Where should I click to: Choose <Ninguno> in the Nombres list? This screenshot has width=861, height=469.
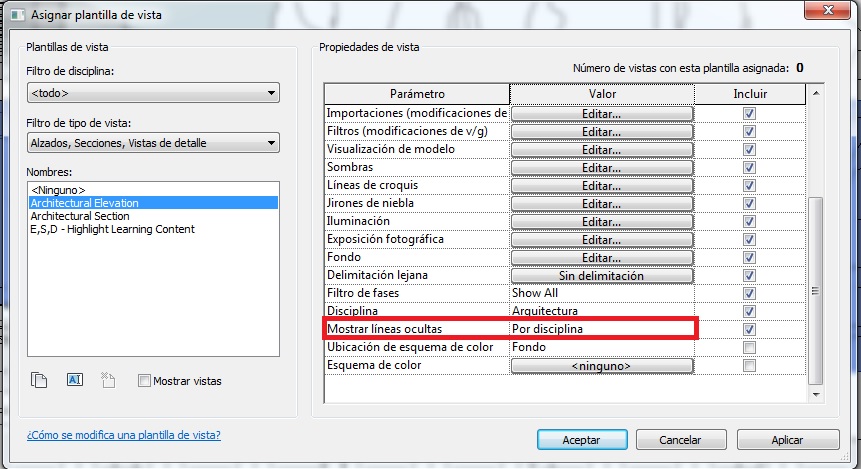pyautogui.click(x=58, y=190)
